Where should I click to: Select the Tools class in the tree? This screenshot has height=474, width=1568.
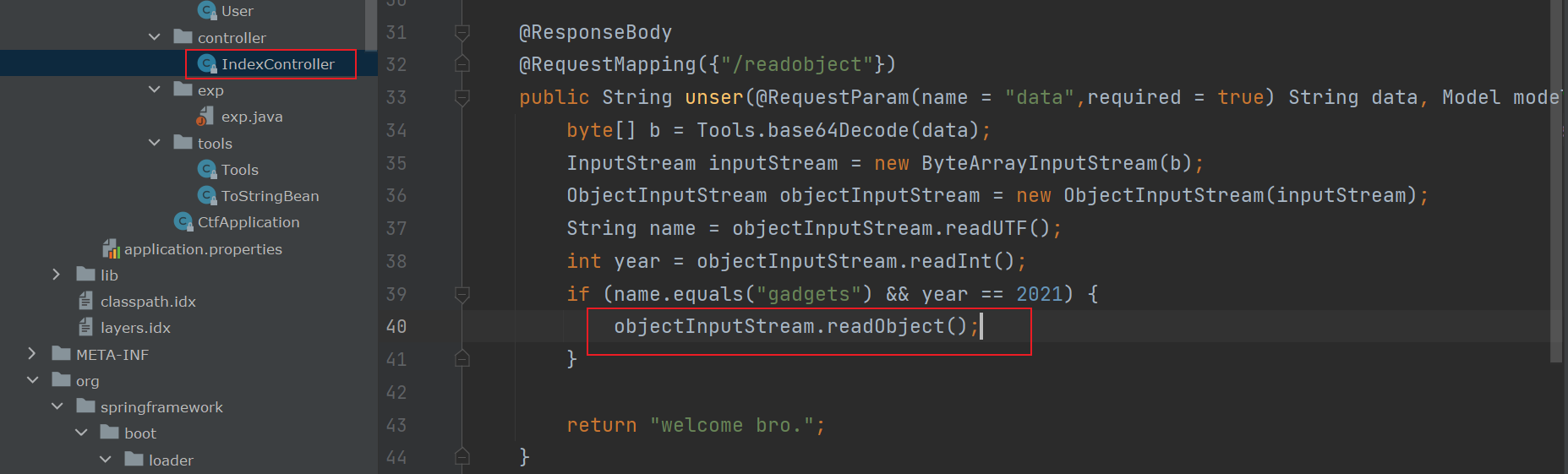239,170
